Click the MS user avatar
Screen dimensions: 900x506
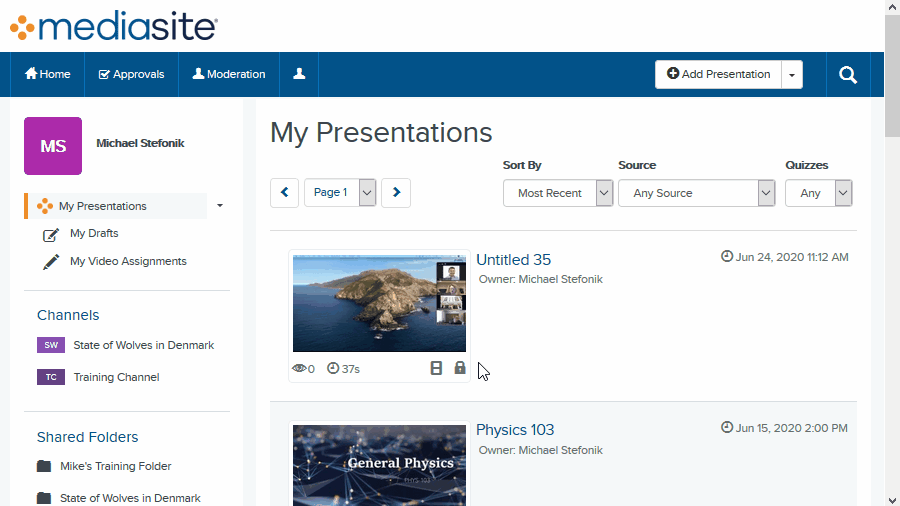[53, 146]
